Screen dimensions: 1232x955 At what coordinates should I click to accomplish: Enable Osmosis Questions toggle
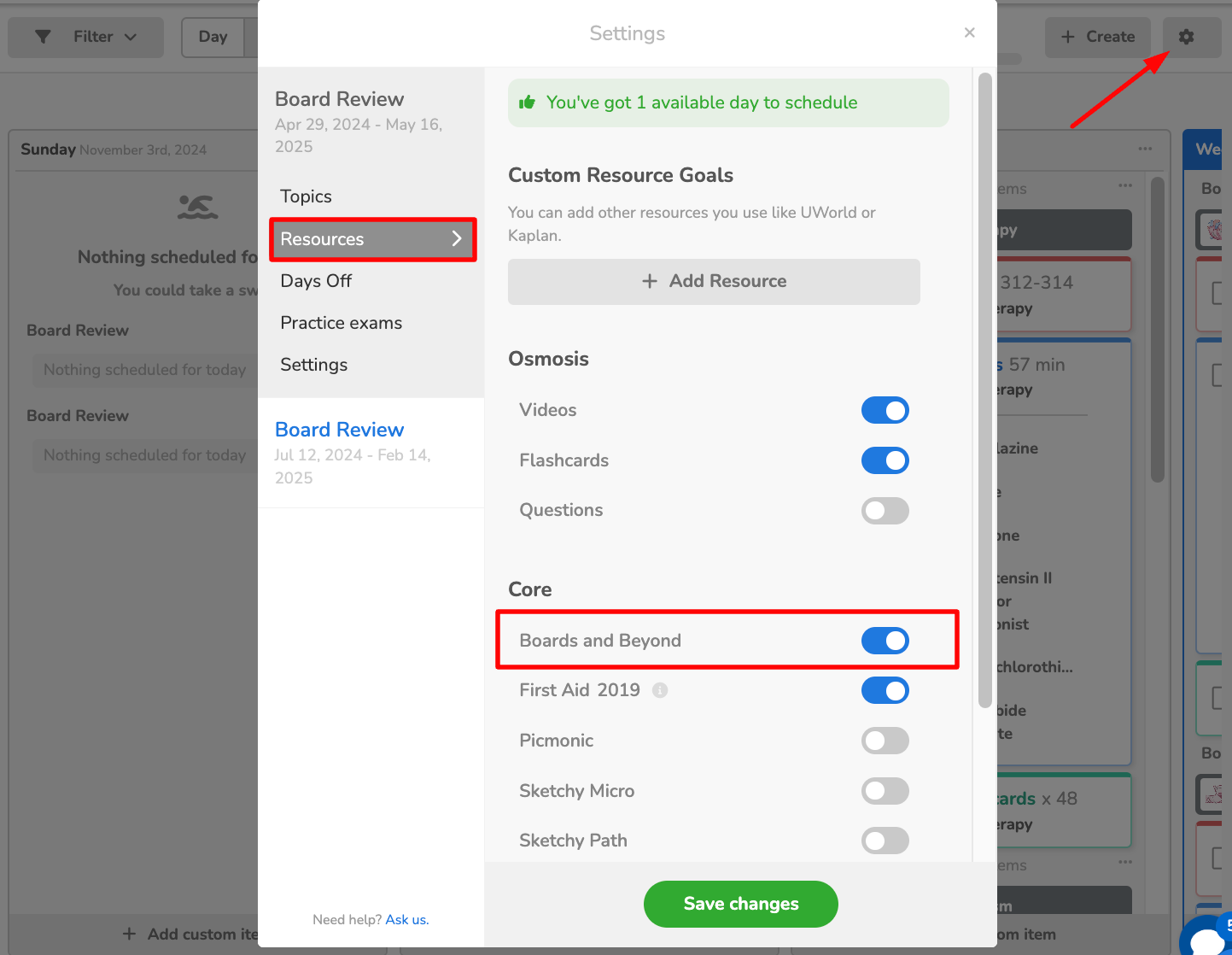pos(885,511)
